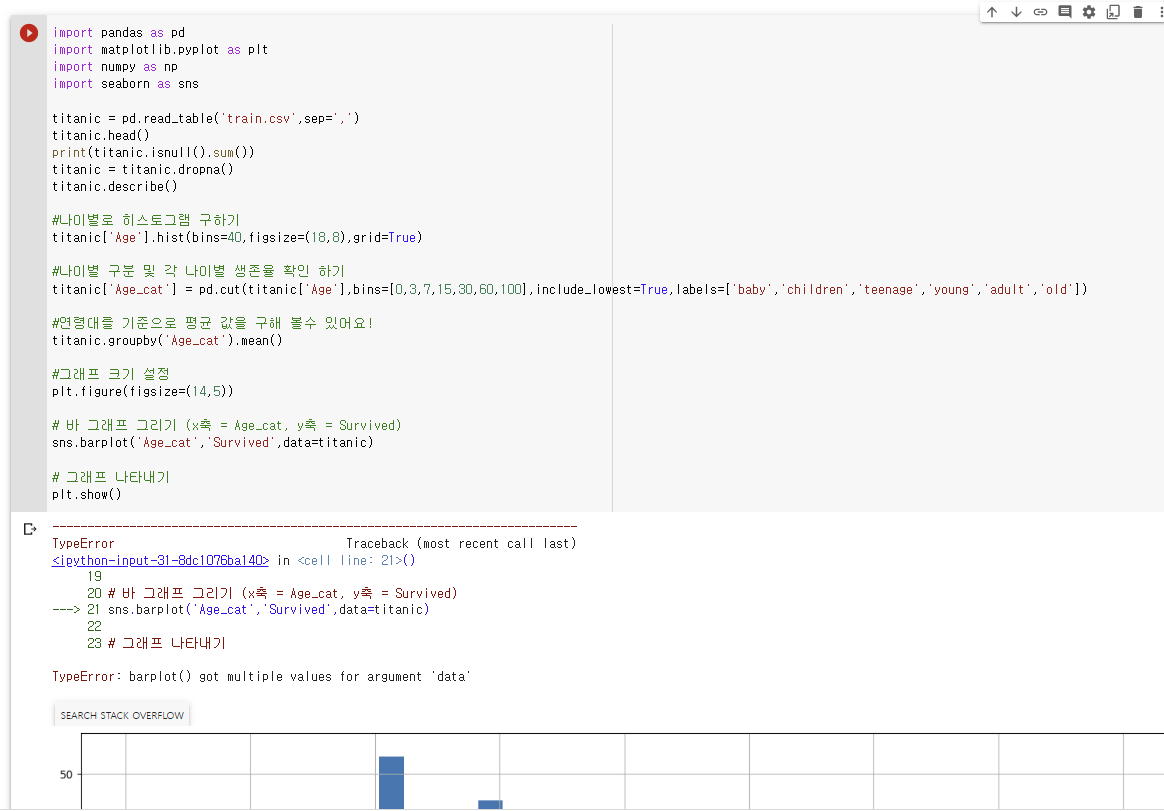Click the 'titanic.describe()' line
The image size is (1164, 811).
115,186
